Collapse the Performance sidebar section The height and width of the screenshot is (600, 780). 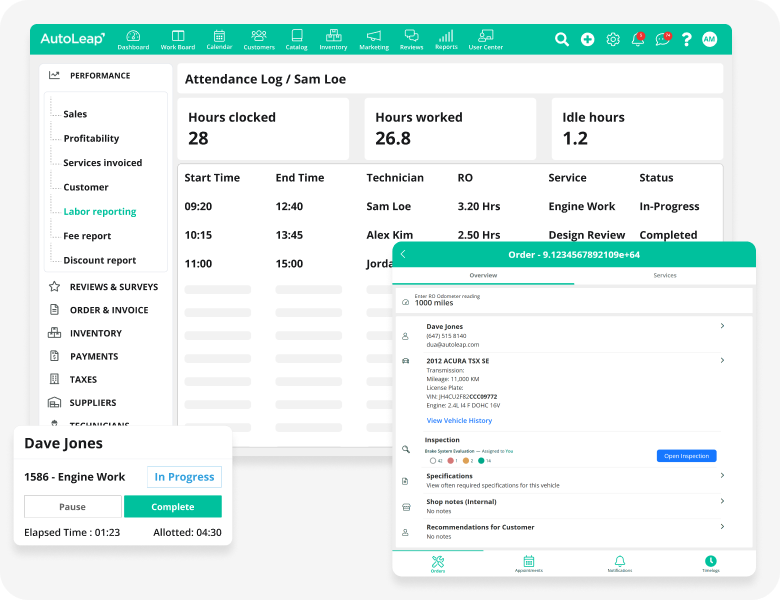99,75
